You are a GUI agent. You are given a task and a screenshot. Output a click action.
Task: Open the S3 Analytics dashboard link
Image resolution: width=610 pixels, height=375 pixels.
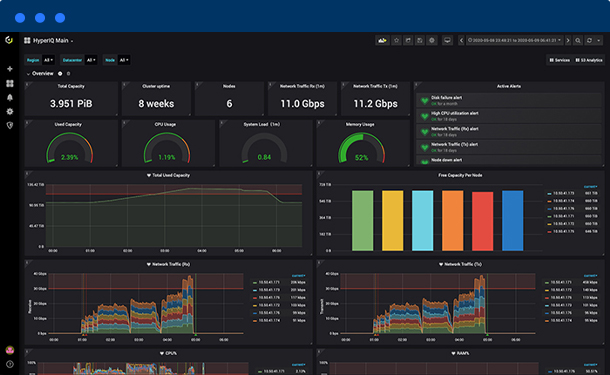click(589, 60)
